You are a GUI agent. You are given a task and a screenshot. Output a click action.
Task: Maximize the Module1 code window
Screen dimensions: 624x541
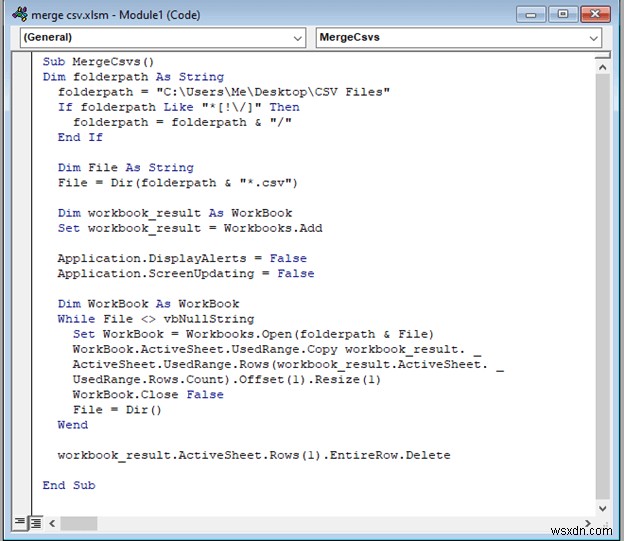(563, 14)
